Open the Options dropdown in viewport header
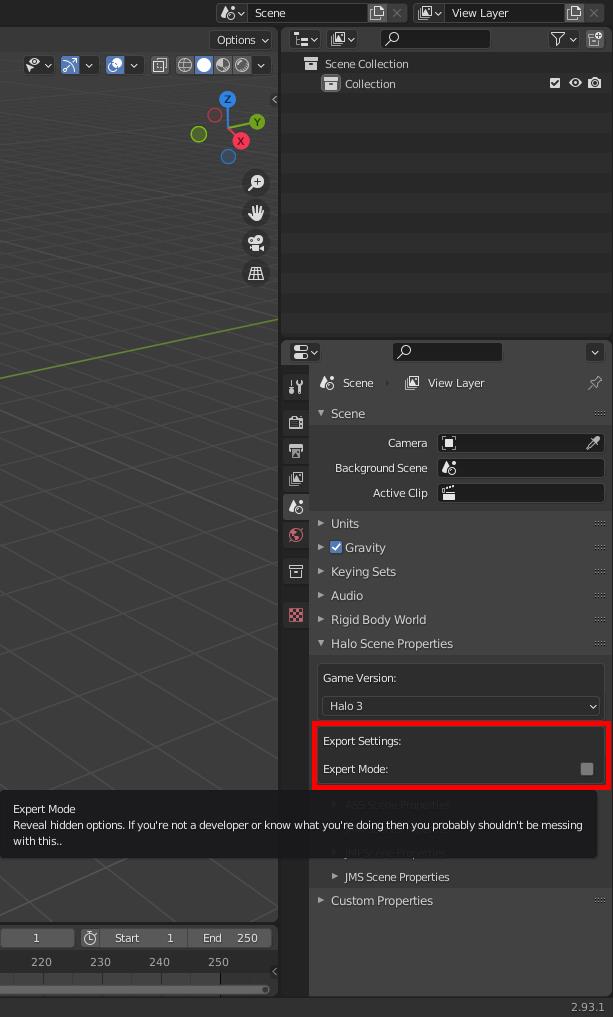The height and width of the screenshot is (1017, 613). point(241,40)
